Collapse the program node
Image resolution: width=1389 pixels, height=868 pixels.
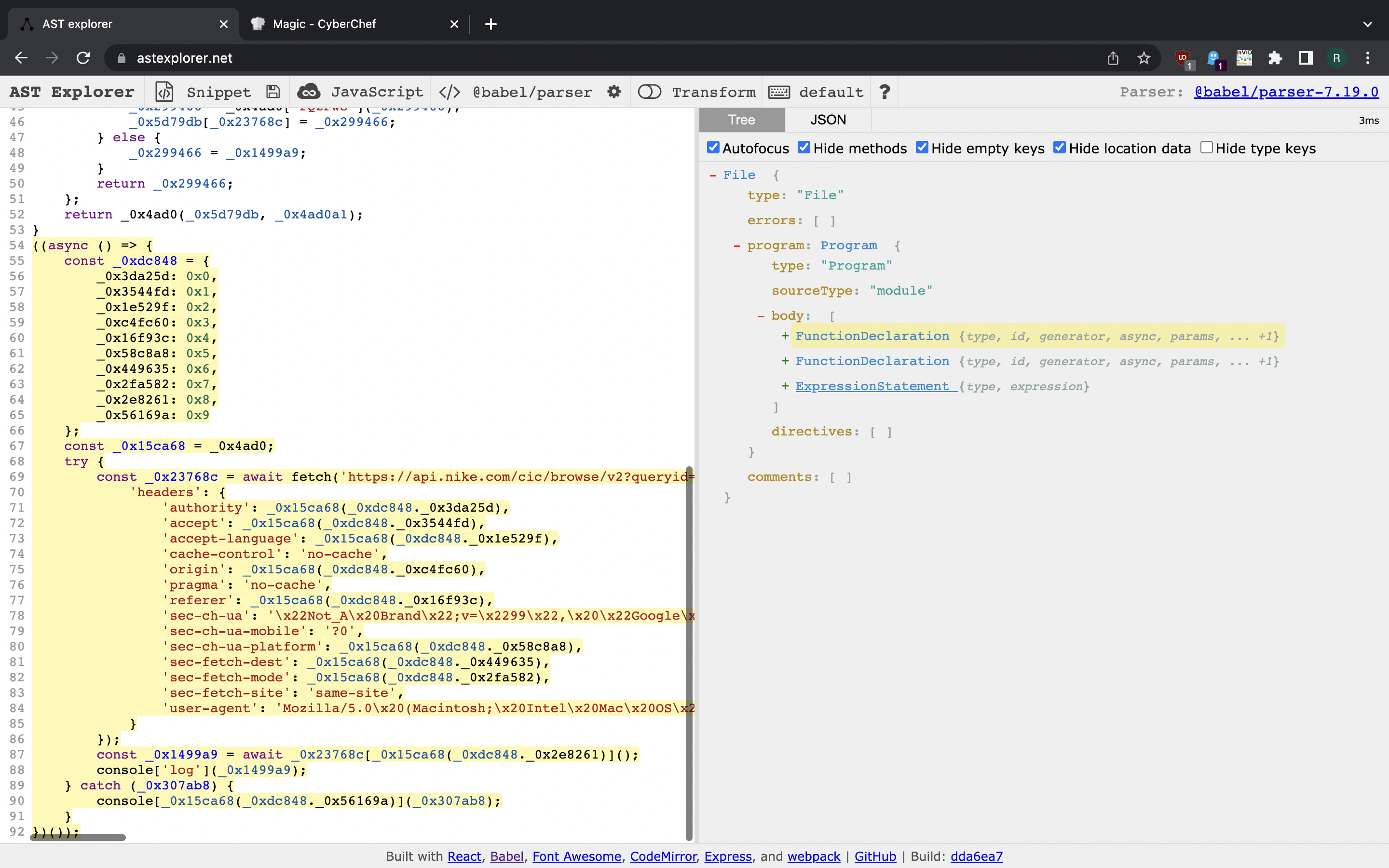point(737,246)
